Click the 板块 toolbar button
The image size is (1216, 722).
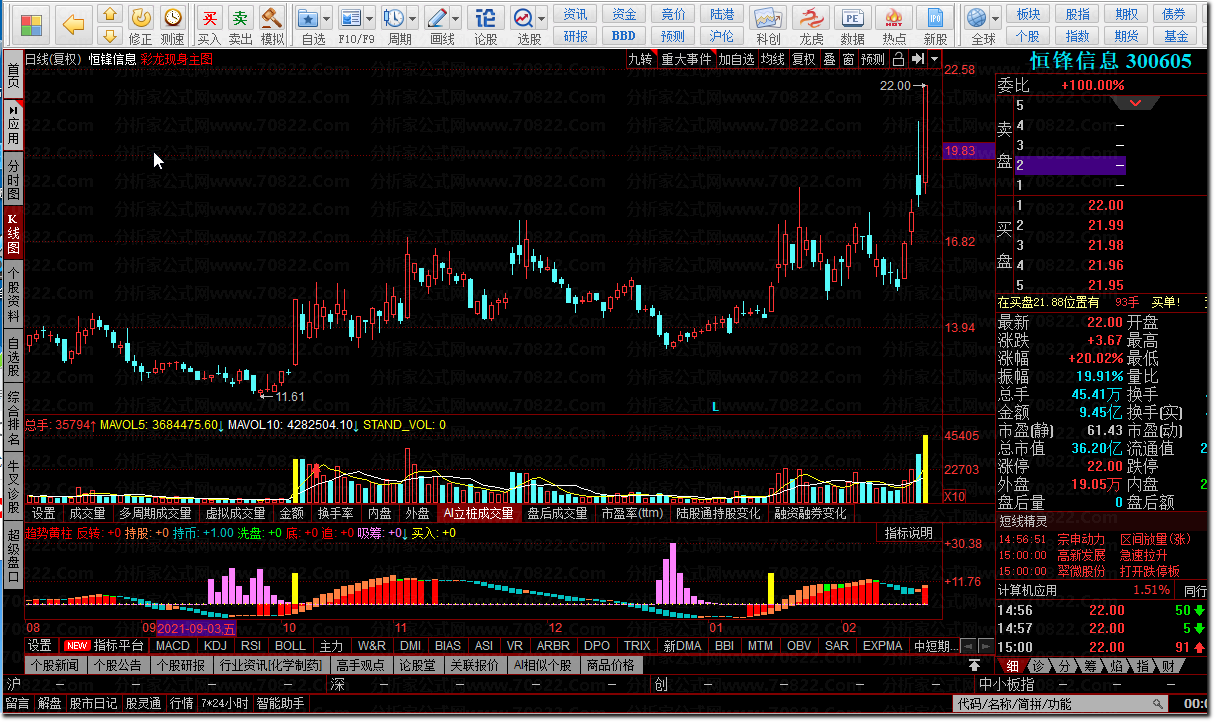coord(1028,14)
